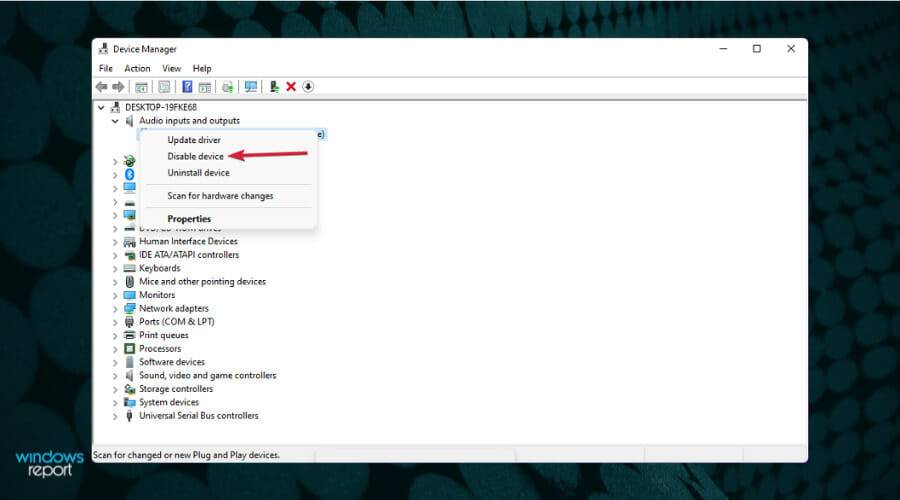Click the green Processors chip icon
Image resolution: width=900 pixels, height=500 pixels.
[x=130, y=348]
